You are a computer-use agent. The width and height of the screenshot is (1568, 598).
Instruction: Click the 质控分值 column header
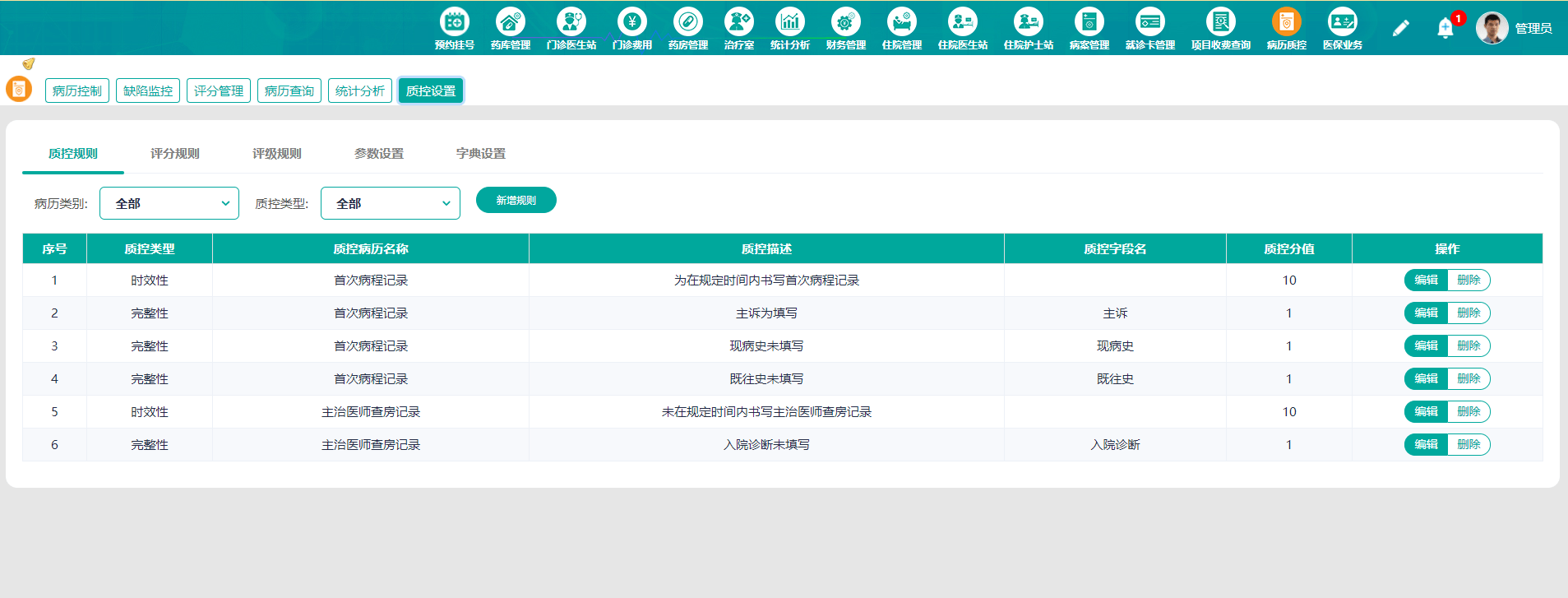tap(1289, 248)
